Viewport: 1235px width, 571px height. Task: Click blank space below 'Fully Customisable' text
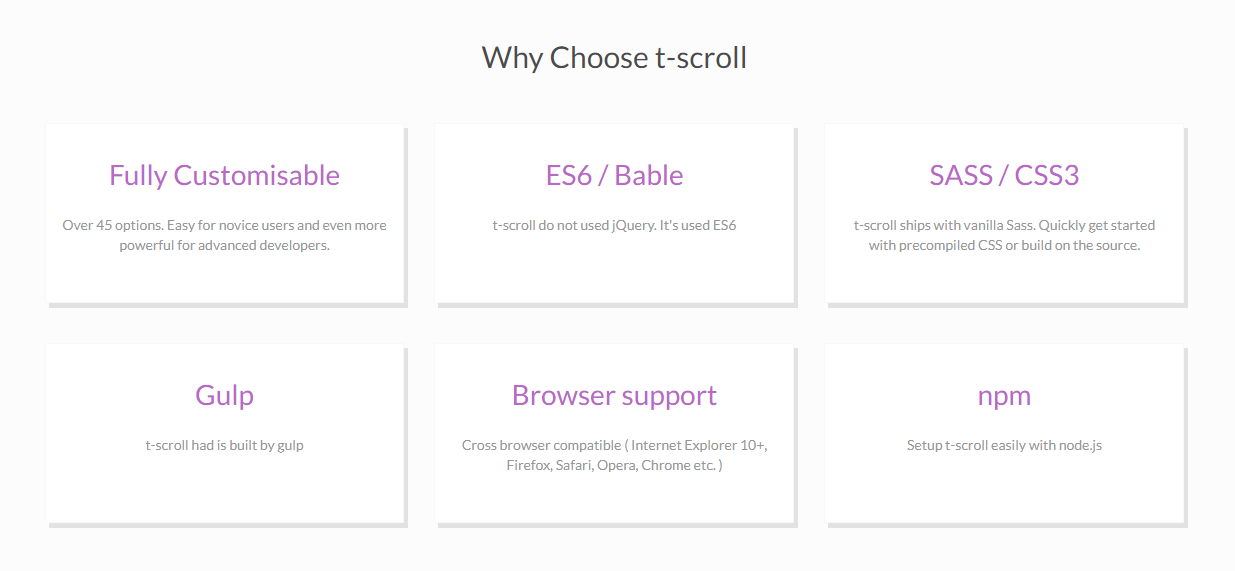(x=224, y=280)
